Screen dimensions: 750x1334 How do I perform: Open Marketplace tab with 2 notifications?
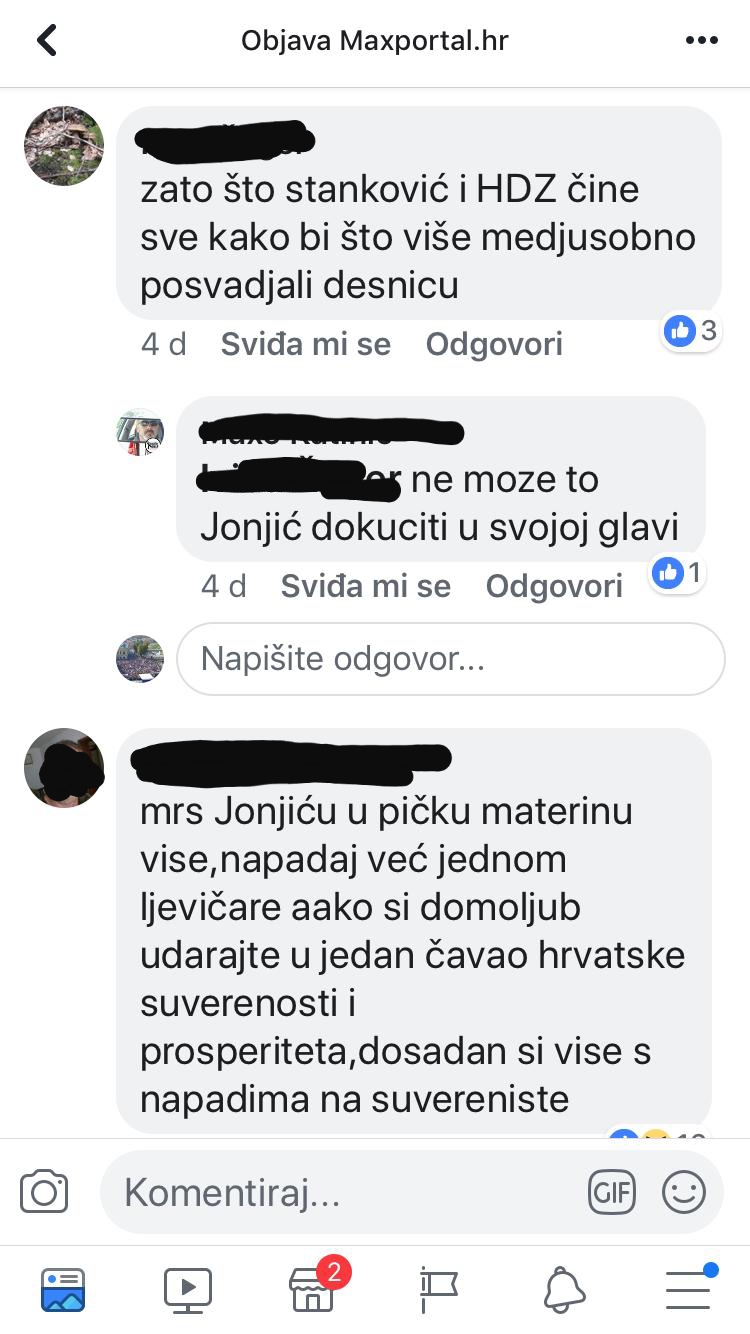(314, 1288)
